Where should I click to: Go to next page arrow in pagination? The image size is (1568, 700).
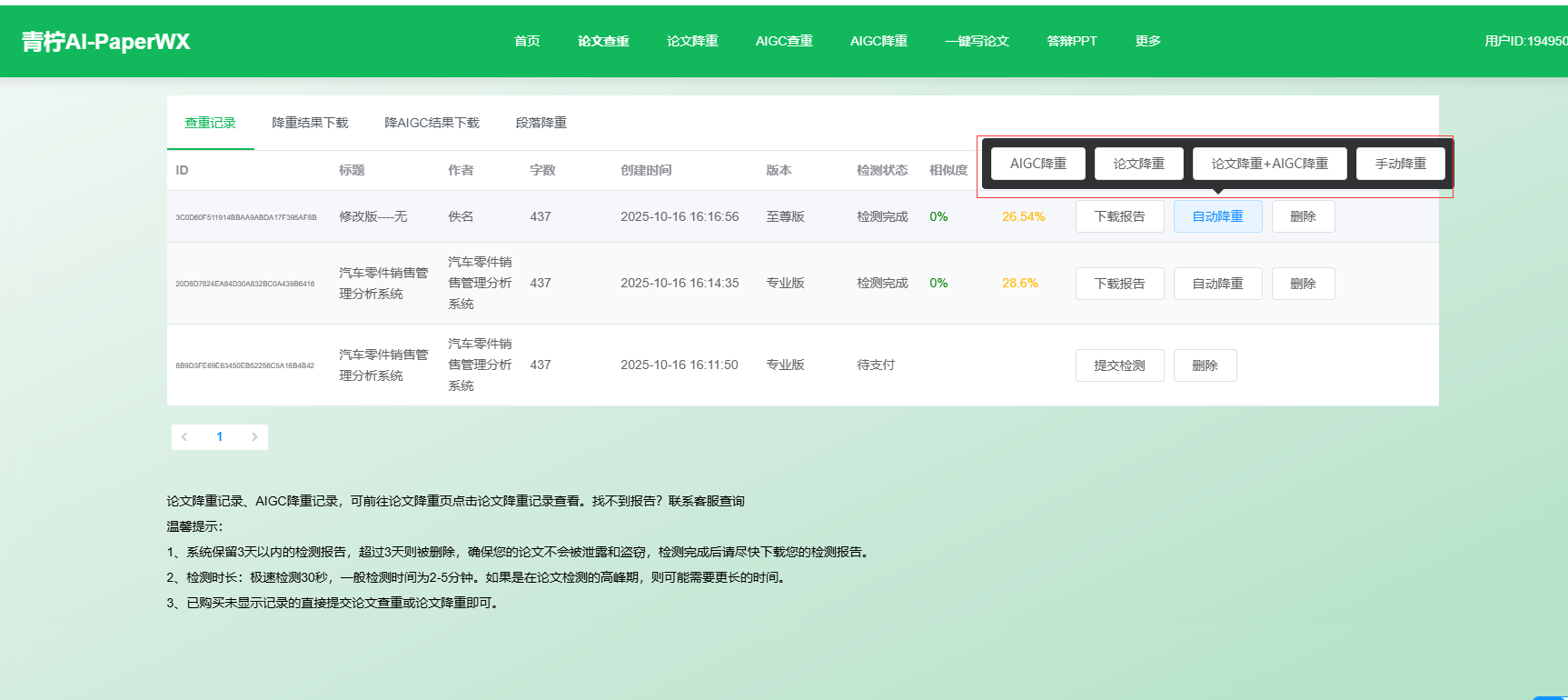click(x=254, y=437)
